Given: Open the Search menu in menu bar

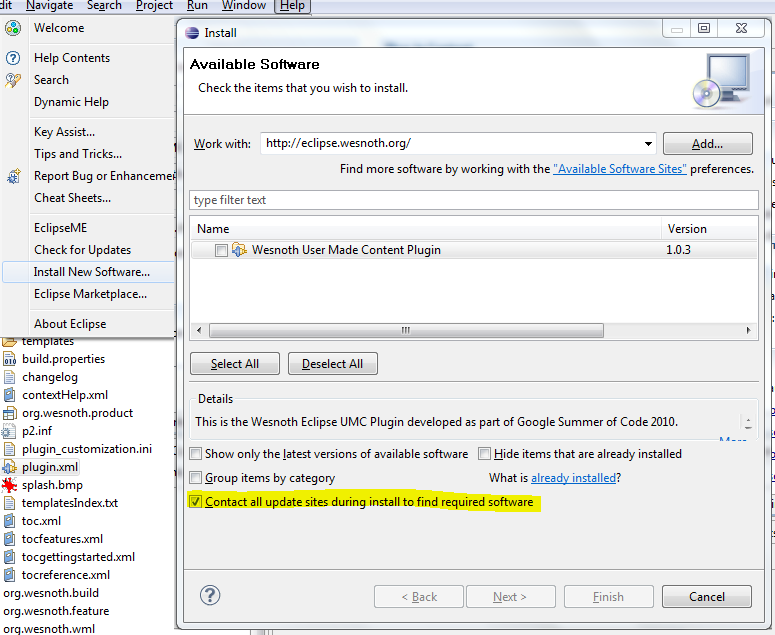Looking at the screenshot, I should point(104,6).
